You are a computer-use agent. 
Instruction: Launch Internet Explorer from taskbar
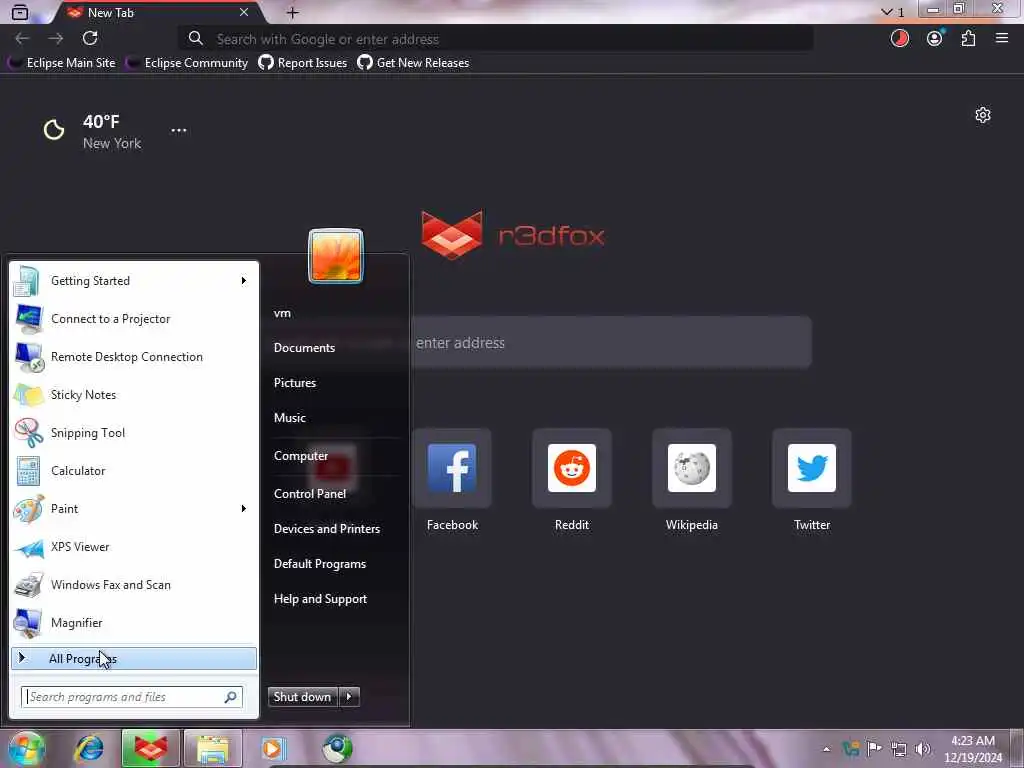point(89,749)
